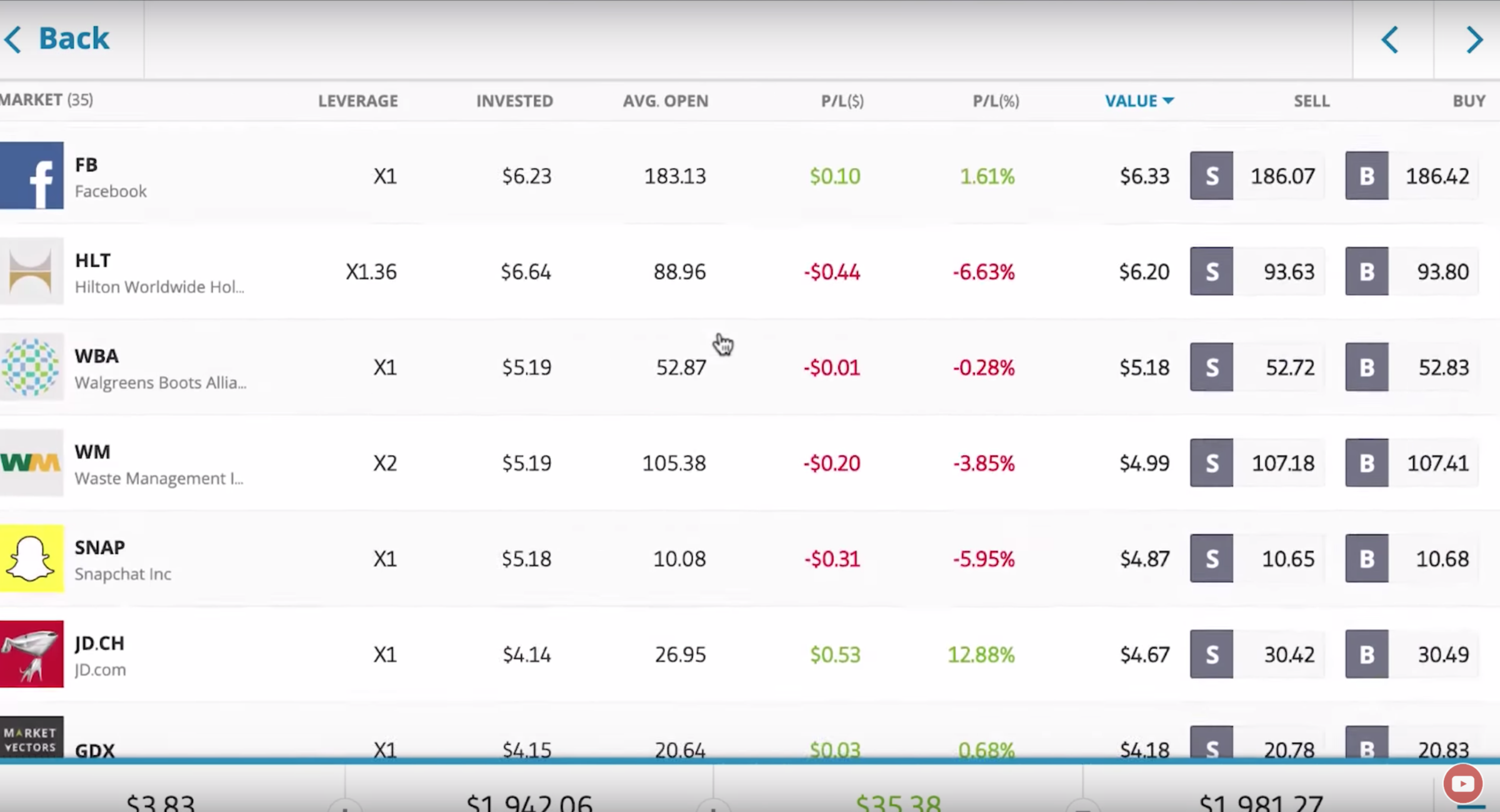Click the blue progress bar above the summary
1500x812 pixels.
coord(750,763)
